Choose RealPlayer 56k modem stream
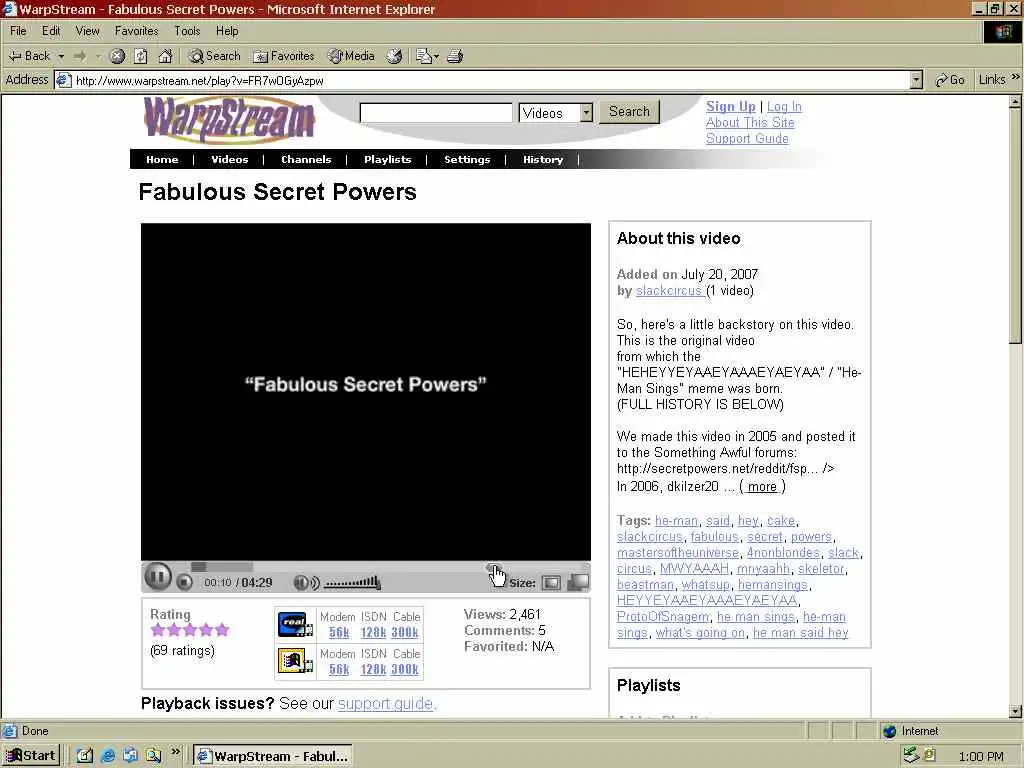 pos(338,632)
